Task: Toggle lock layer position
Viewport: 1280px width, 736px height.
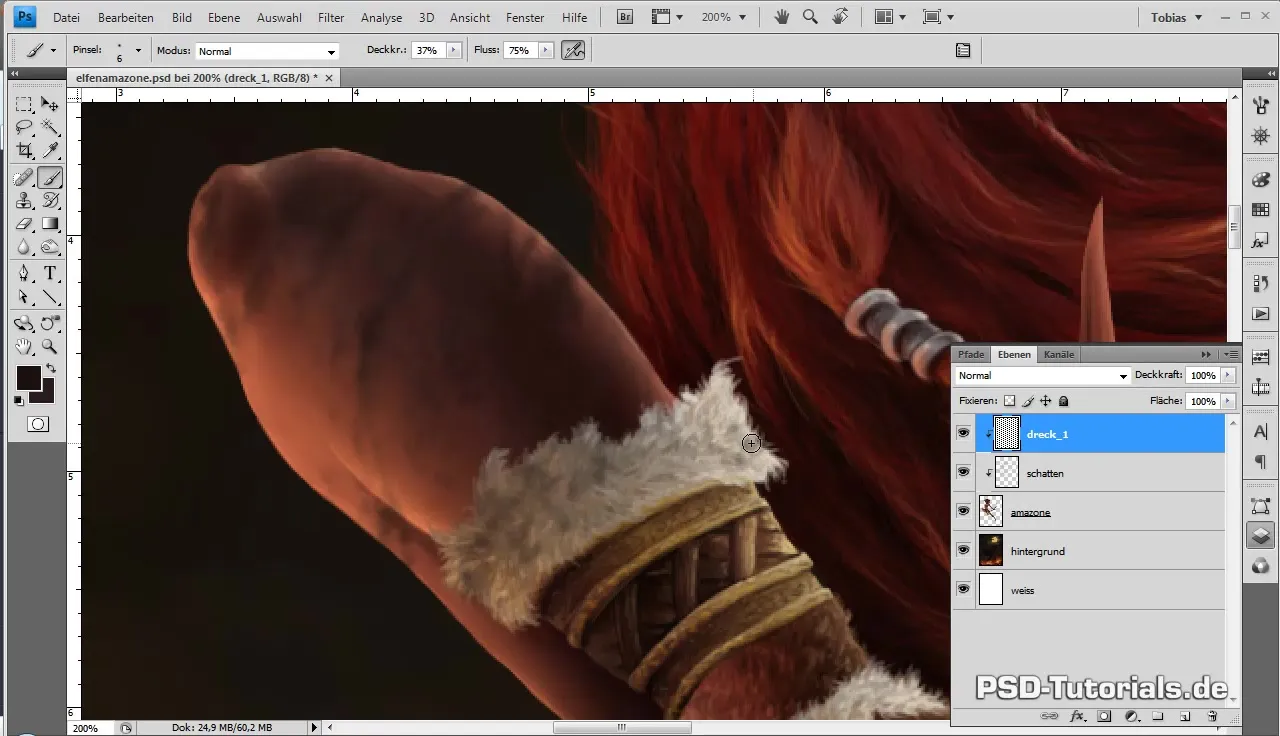Action: (x=1045, y=401)
